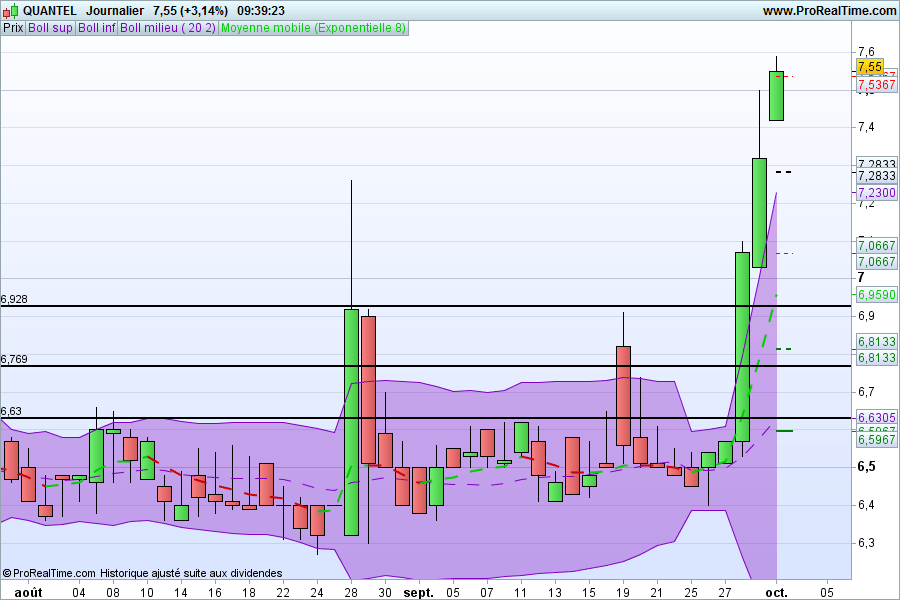Select the red 7,5367 price label
Viewport: 900px width, 600px height.
click(876, 85)
